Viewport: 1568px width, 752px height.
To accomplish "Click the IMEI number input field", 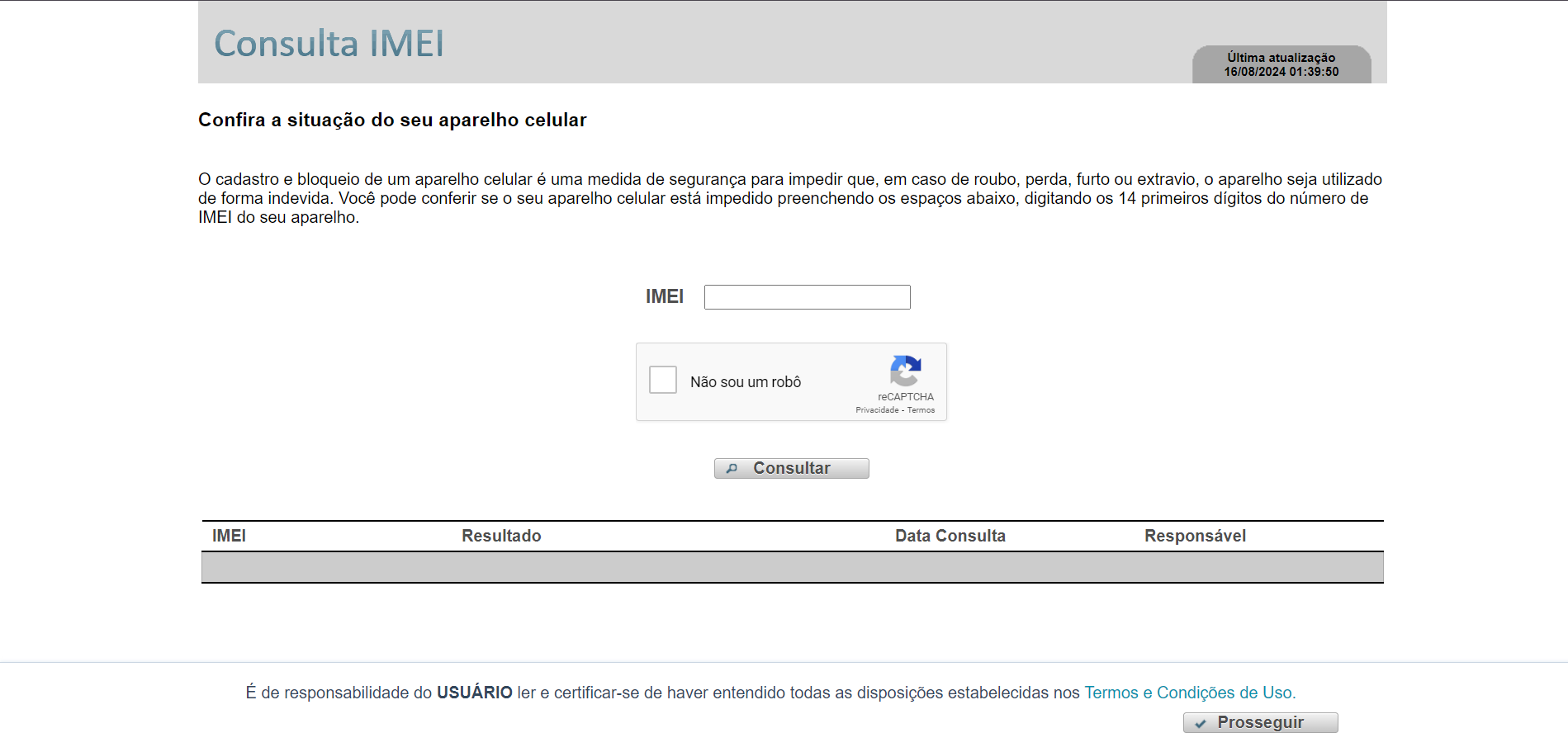I will click(807, 297).
